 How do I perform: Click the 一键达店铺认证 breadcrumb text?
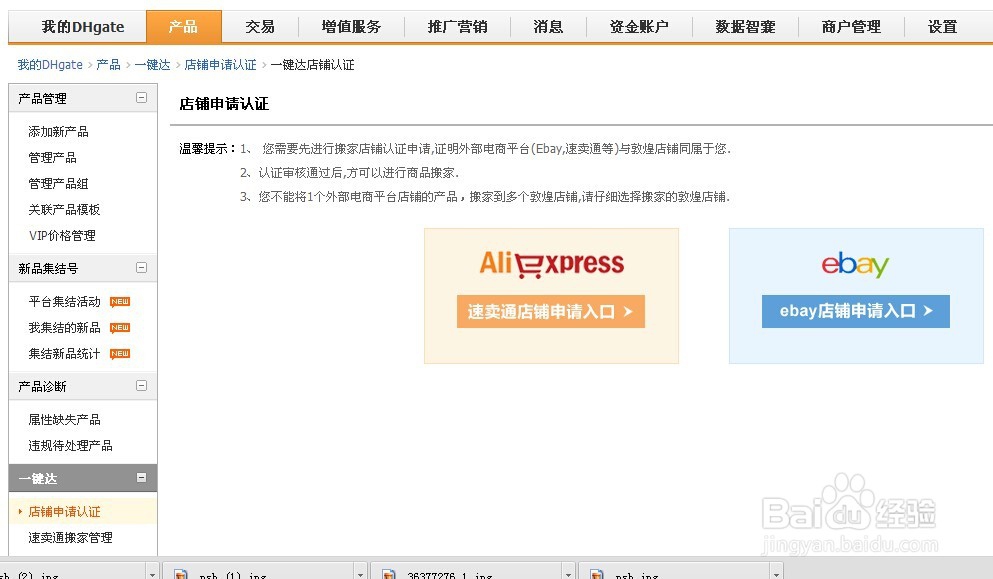pyautogui.click(x=312, y=65)
